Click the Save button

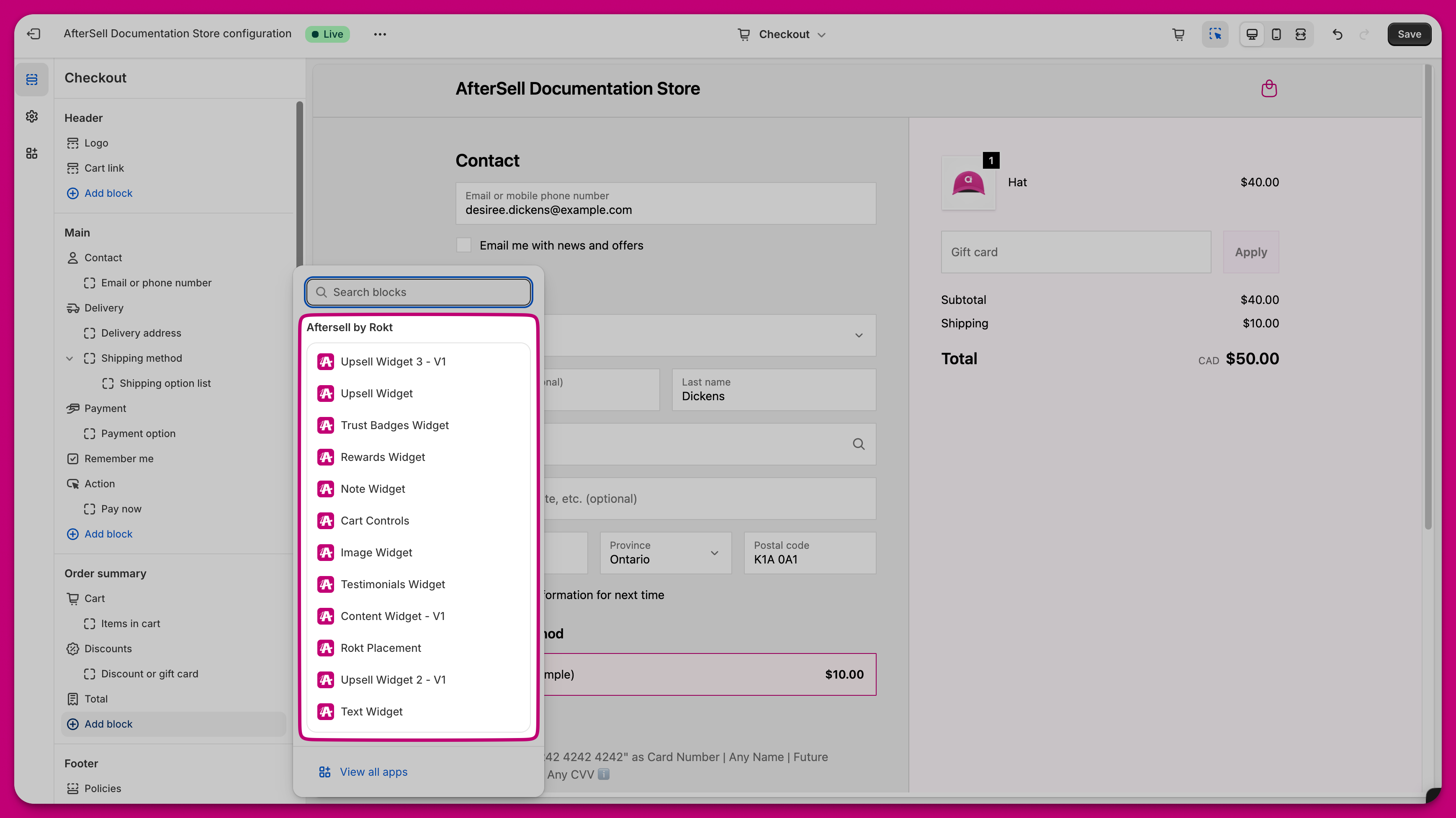tap(1409, 34)
